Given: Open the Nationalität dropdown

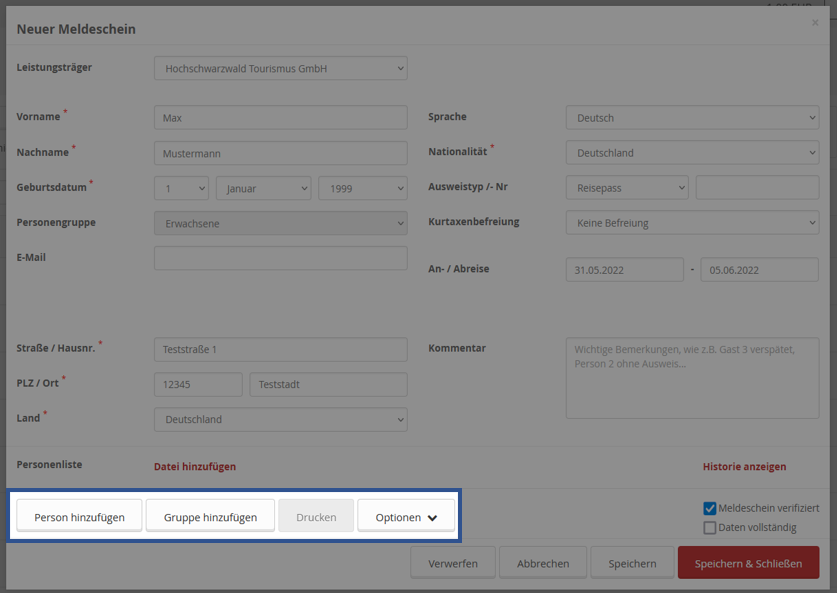Looking at the screenshot, I should point(692,153).
